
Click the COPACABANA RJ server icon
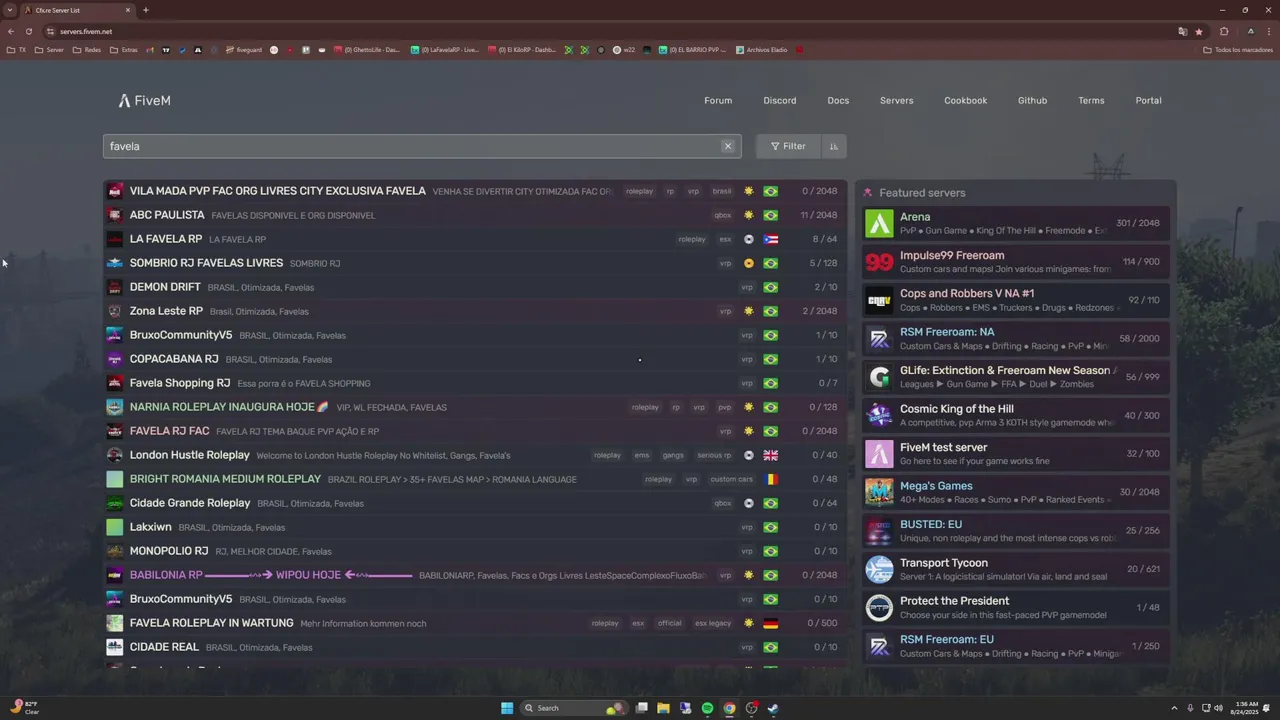point(115,359)
